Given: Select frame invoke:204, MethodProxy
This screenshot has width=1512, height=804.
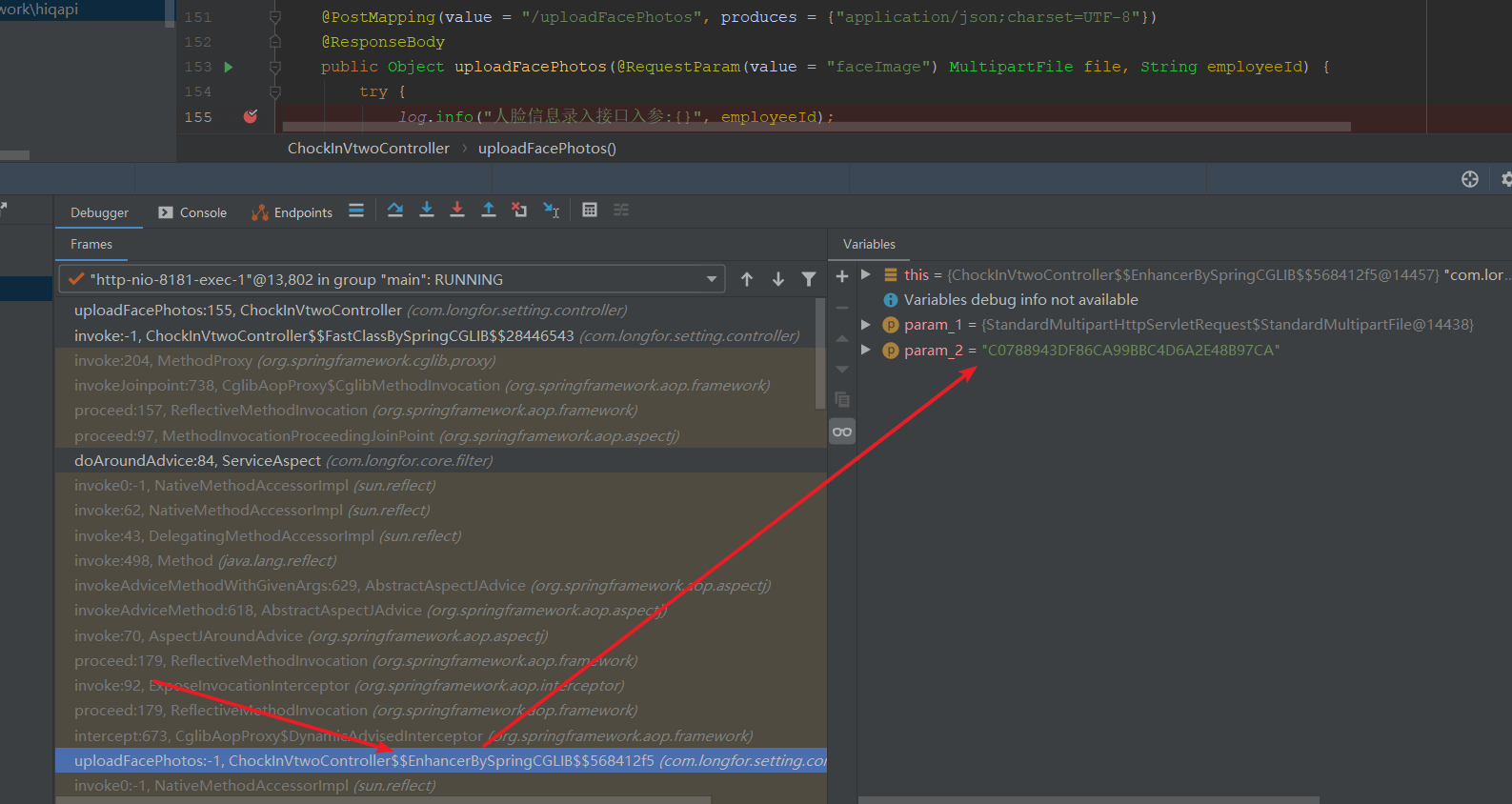Looking at the screenshot, I should 435,360.
